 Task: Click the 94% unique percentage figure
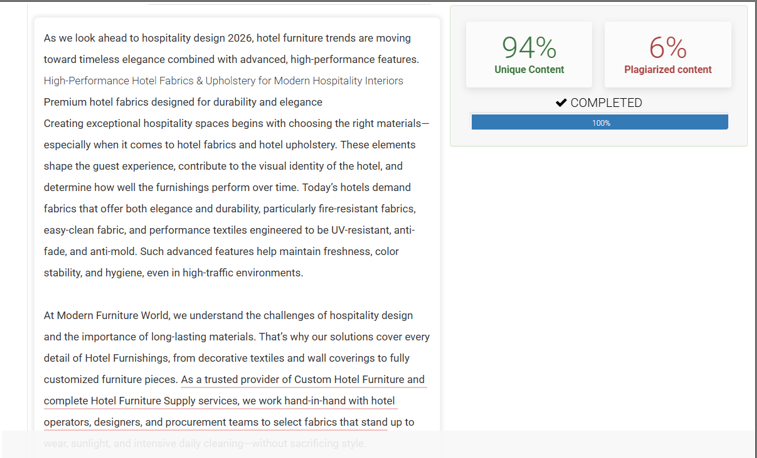coord(529,47)
